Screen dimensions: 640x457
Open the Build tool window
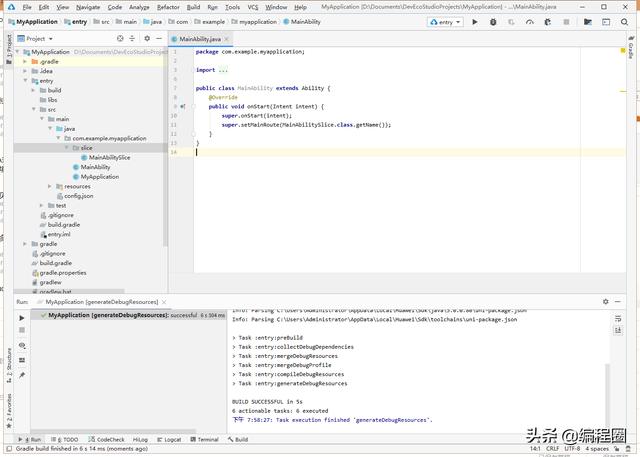pyautogui.click(x=238, y=439)
